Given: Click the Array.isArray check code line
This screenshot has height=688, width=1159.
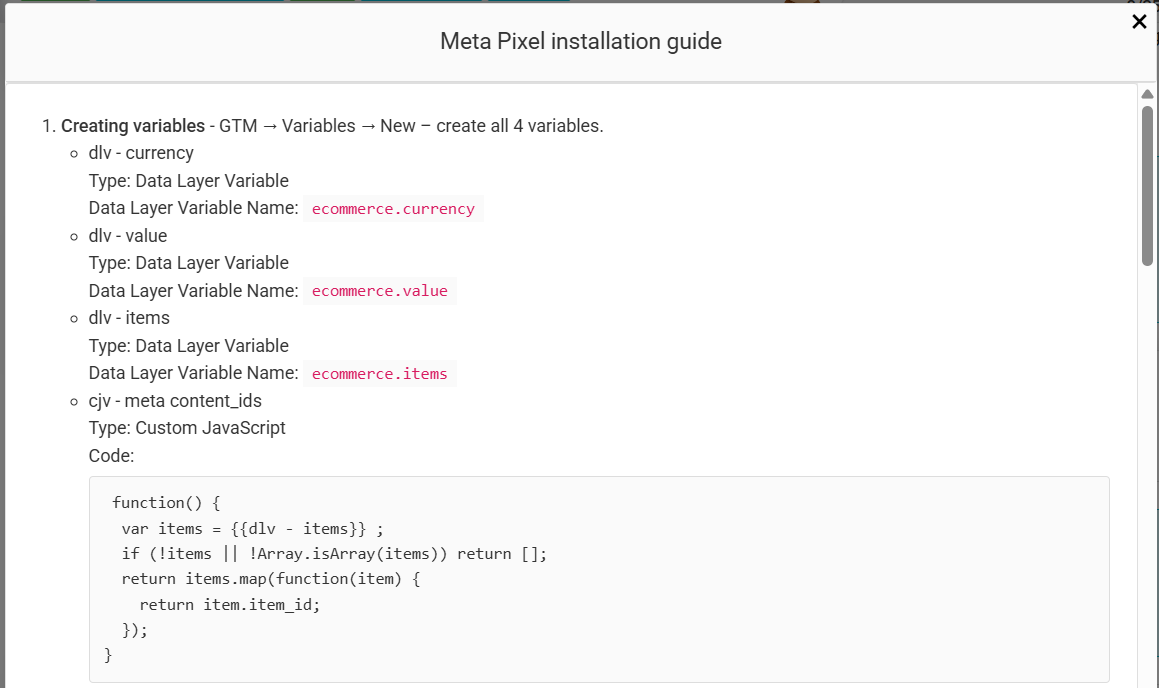Looking at the screenshot, I should pos(334,554).
